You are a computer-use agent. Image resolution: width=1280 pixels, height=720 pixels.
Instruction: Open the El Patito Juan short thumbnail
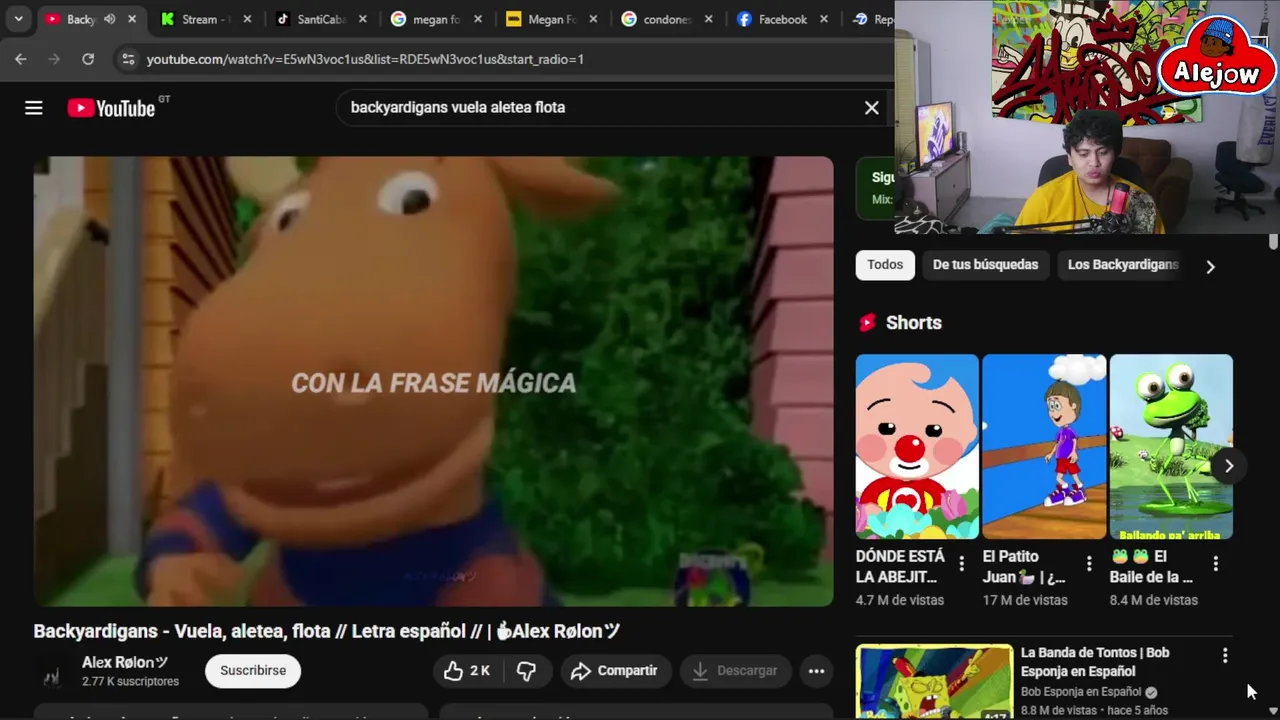click(x=1044, y=446)
